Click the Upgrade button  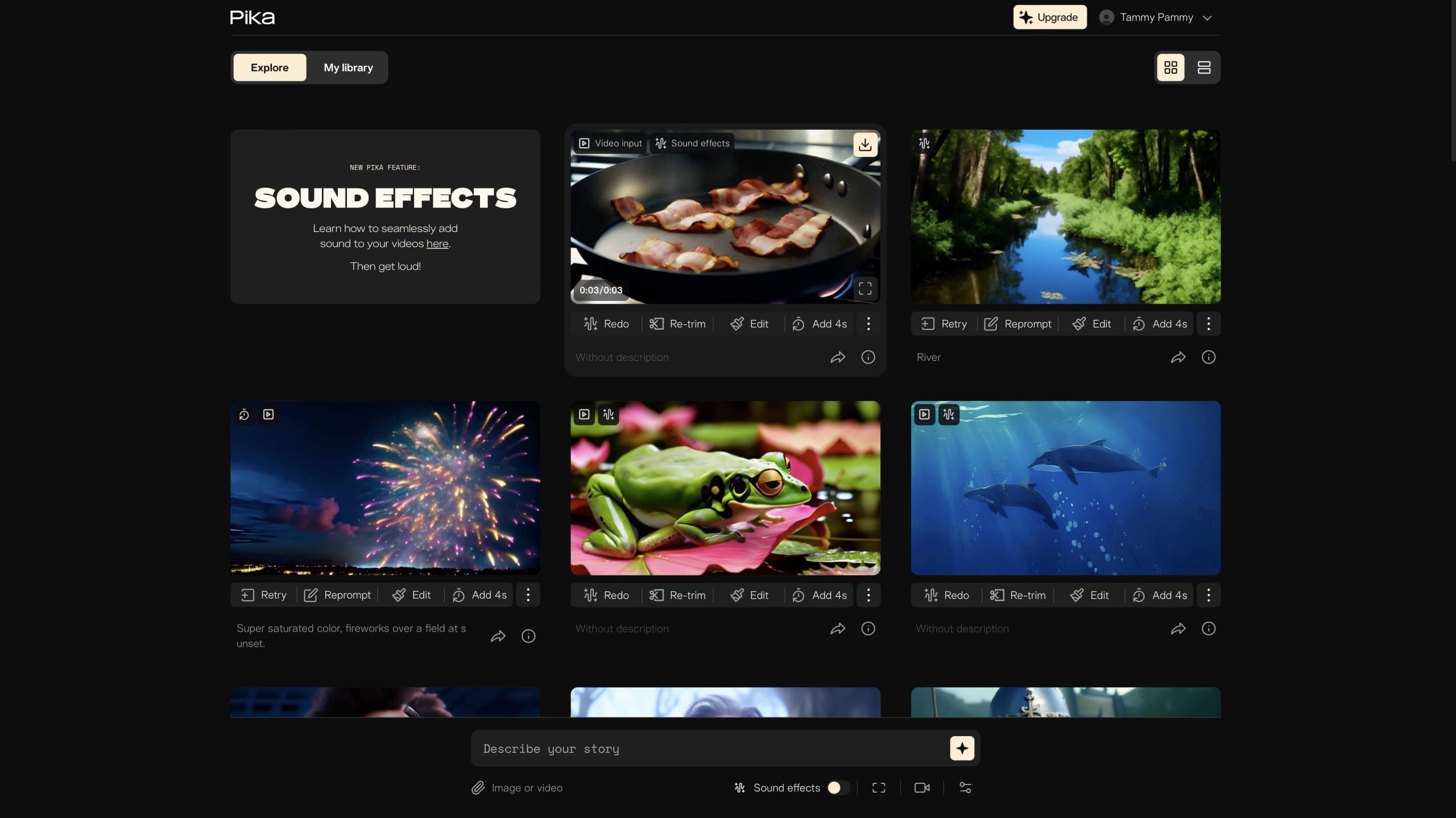[1049, 17]
